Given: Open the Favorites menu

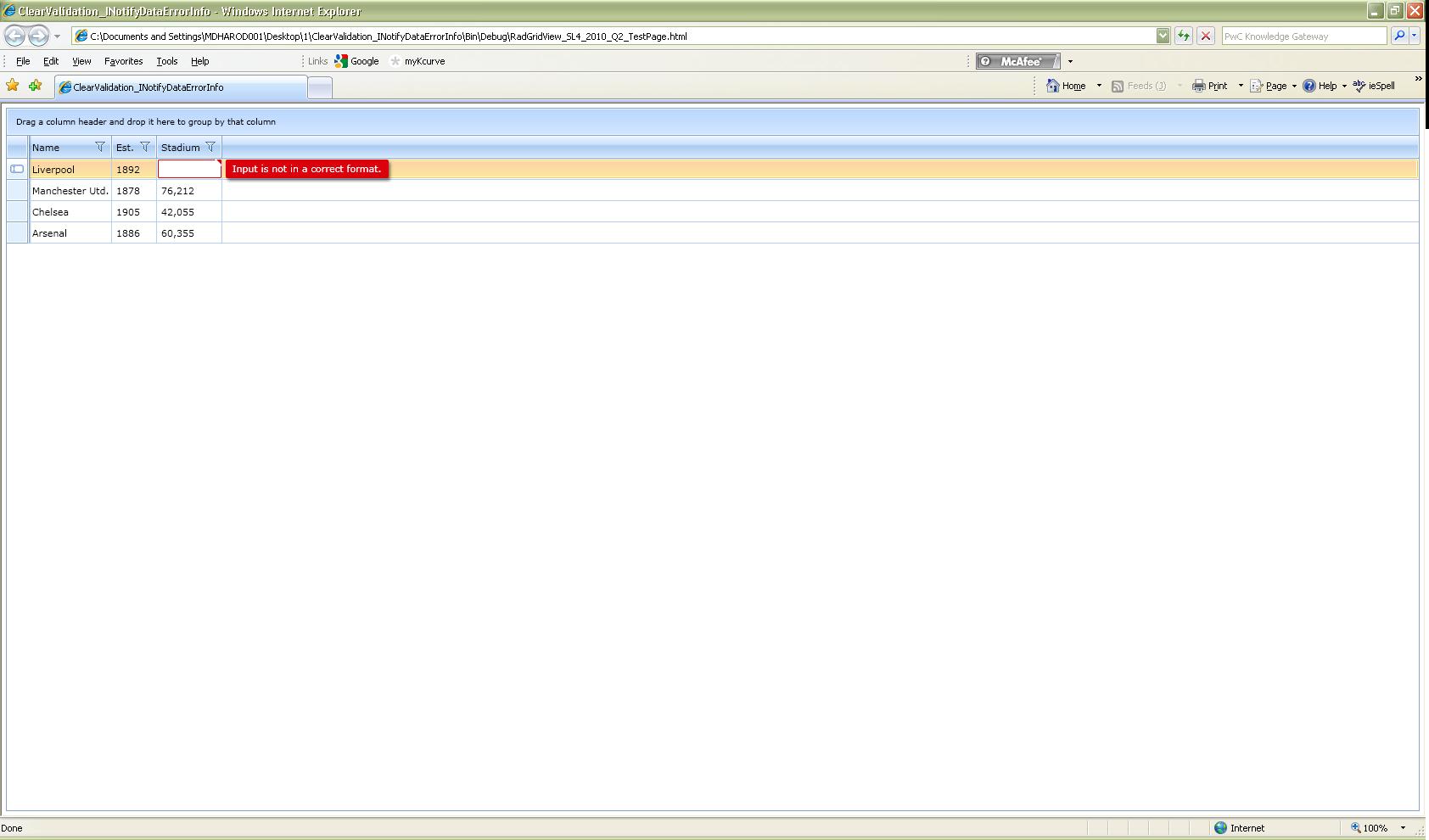Looking at the screenshot, I should pos(123,61).
